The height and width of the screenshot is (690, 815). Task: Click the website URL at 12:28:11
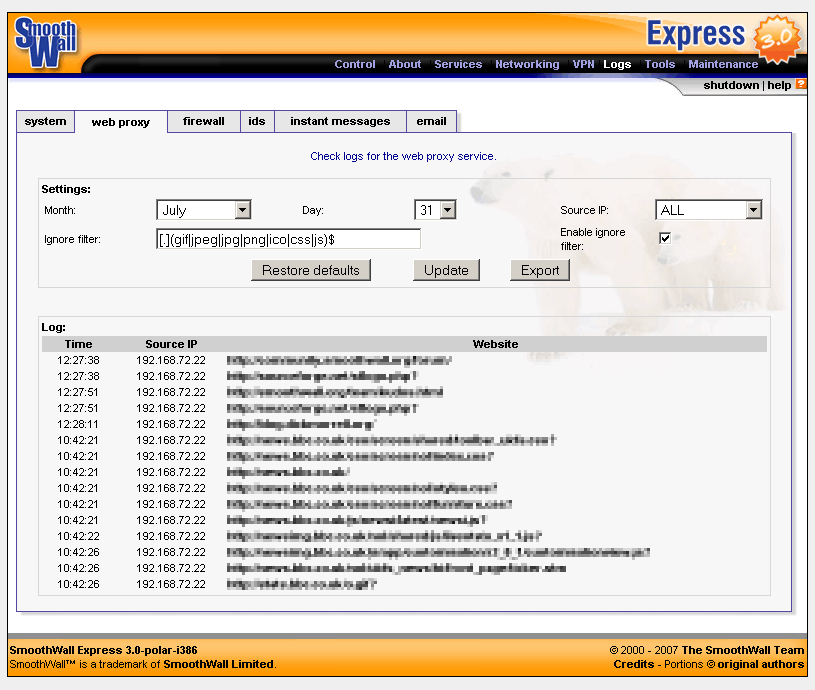tap(300, 424)
